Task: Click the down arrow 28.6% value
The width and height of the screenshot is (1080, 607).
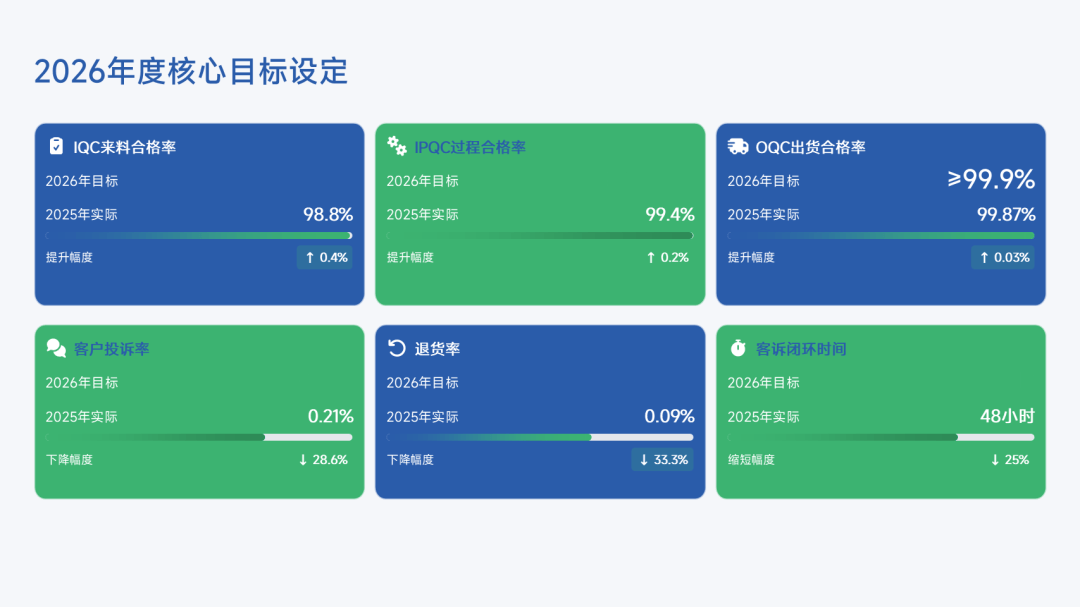Action: 323,460
